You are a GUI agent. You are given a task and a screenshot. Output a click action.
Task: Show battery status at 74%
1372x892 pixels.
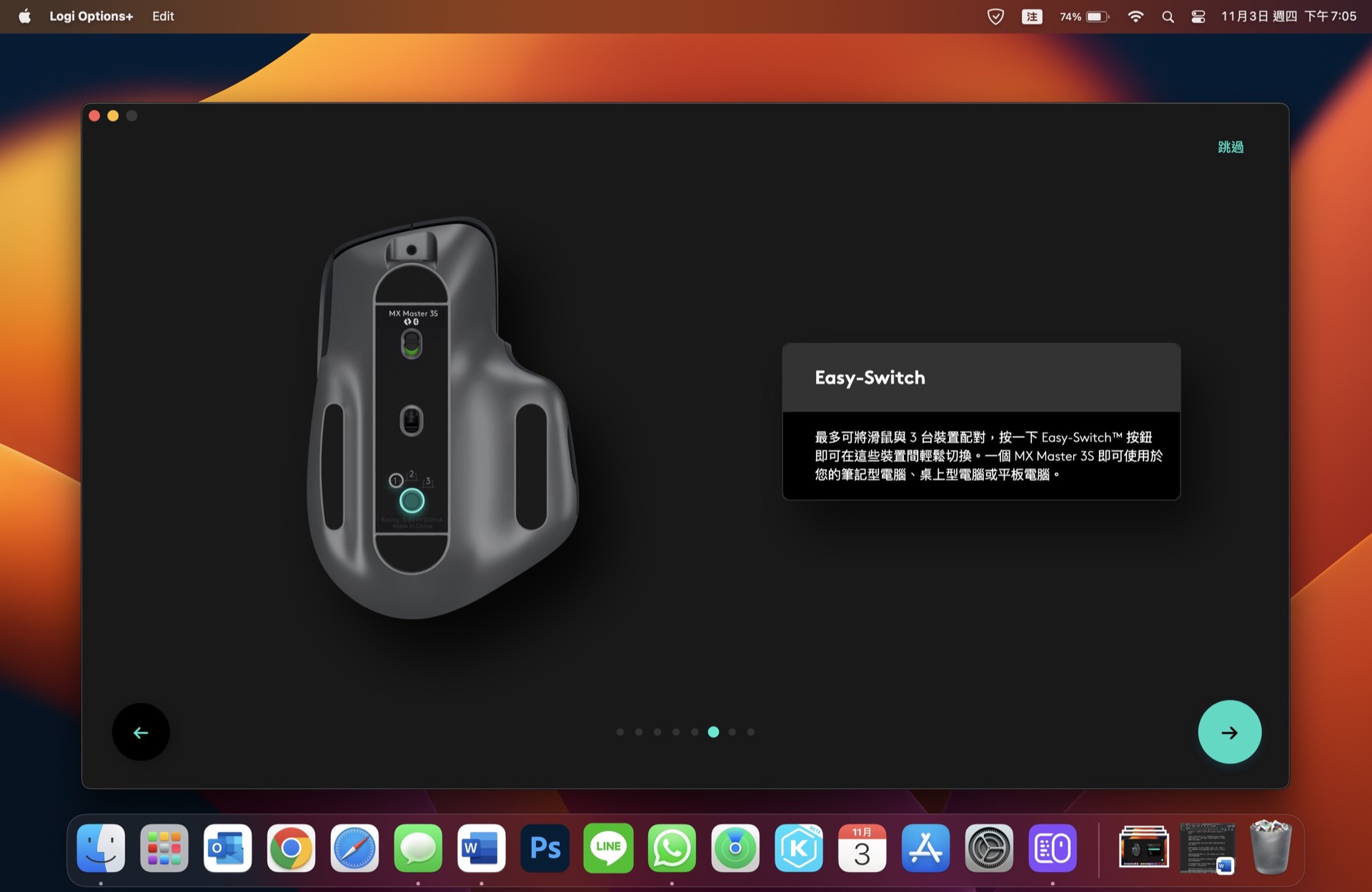[1084, 16]
